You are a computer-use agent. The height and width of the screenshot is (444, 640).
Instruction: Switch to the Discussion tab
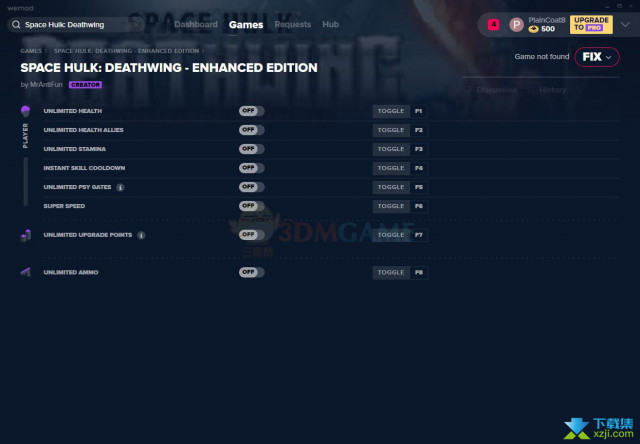point(497,90)
